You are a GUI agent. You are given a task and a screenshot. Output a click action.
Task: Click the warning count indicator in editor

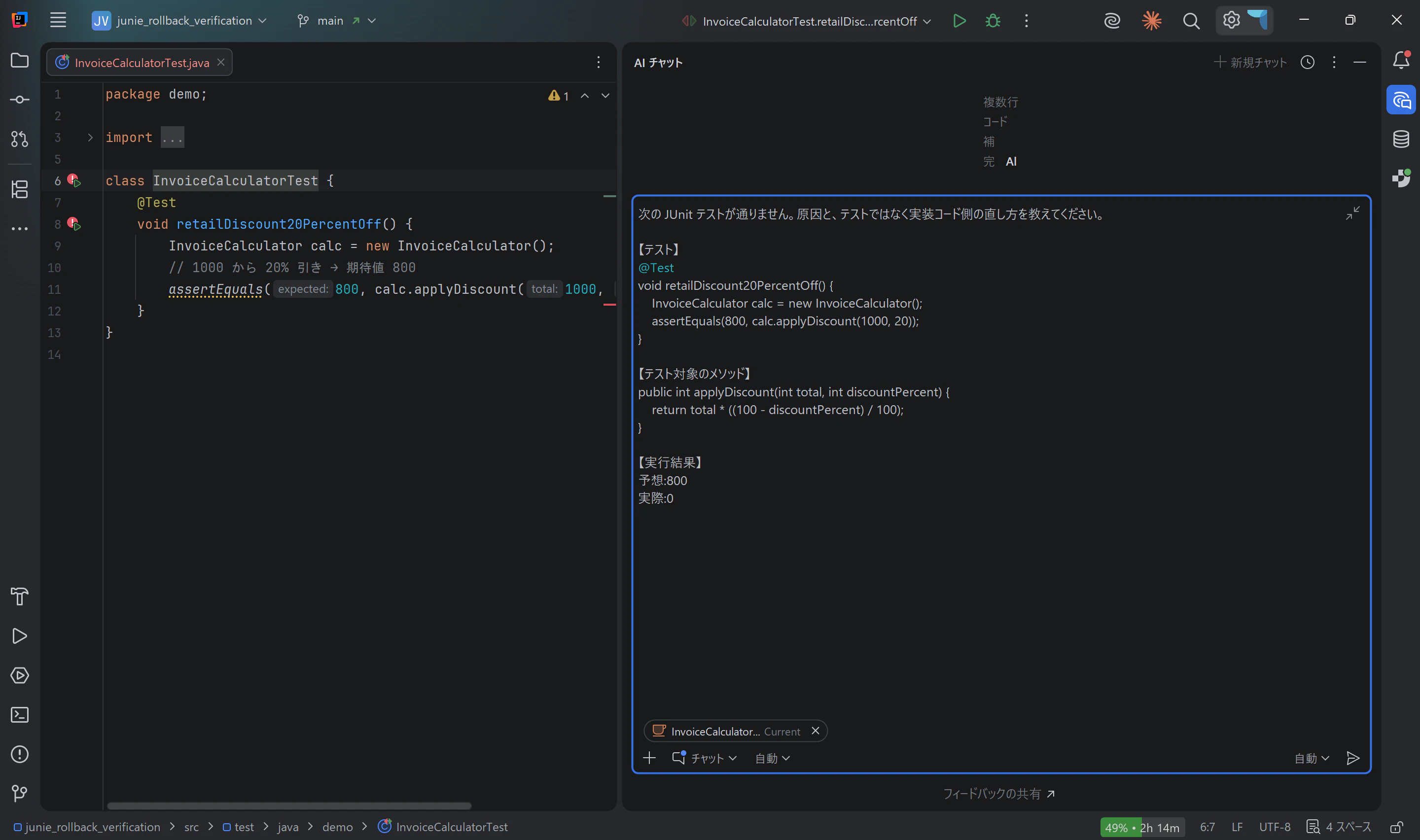[x=559, y=96]
